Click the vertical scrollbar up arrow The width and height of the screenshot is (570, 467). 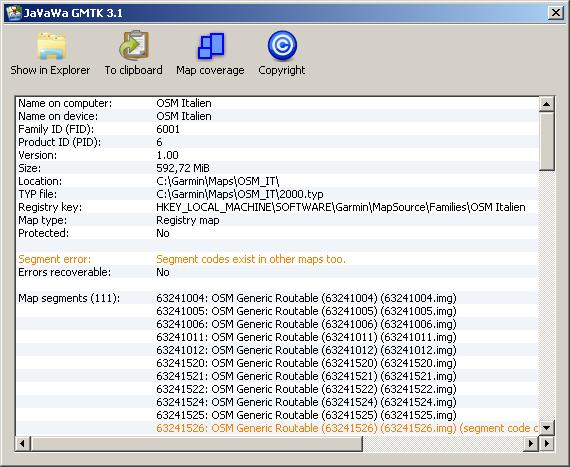pos(546,104)
